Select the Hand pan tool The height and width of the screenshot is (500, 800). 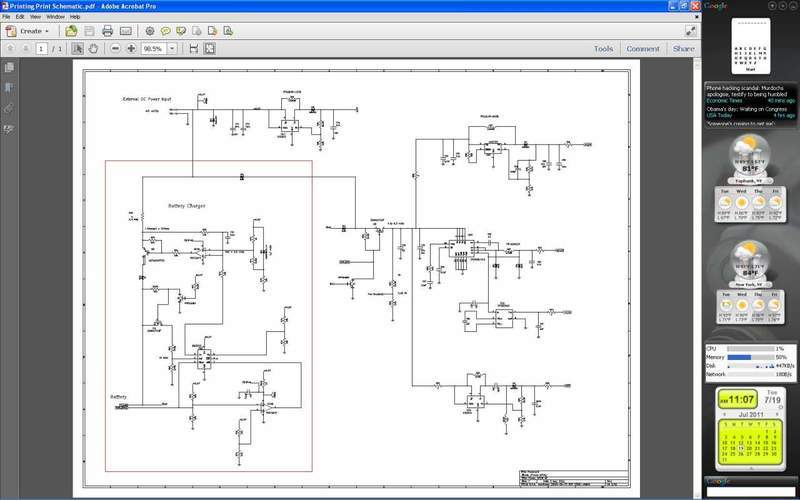[x=94, y=48]
